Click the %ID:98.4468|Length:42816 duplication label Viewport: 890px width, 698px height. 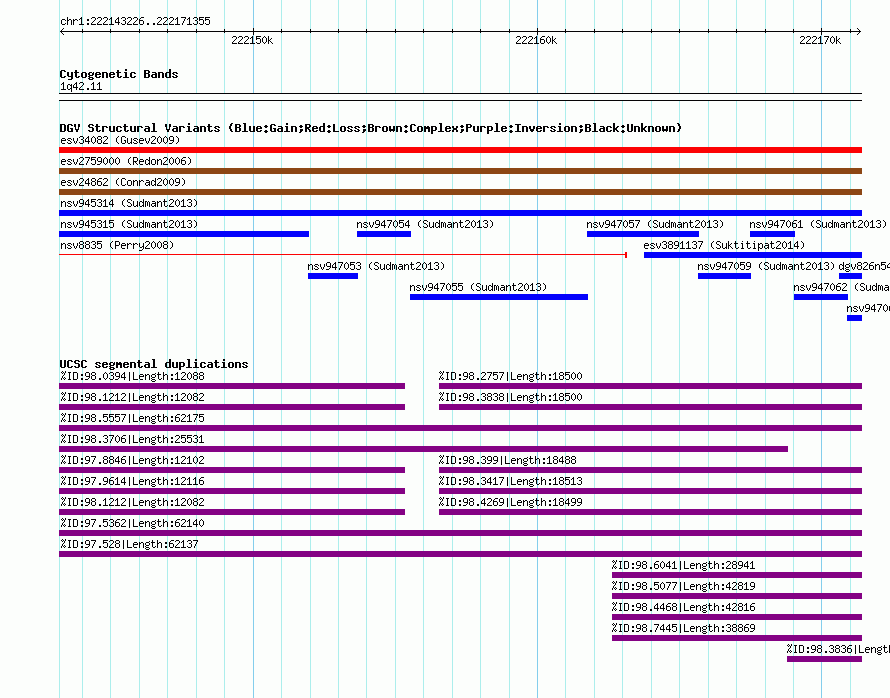coord(683,607)
